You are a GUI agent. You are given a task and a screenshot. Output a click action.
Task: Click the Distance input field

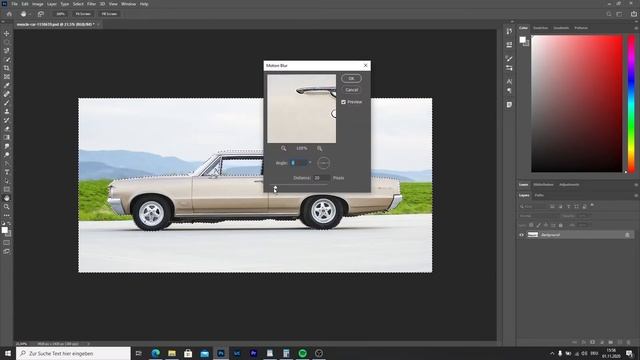tap(321, 178)
